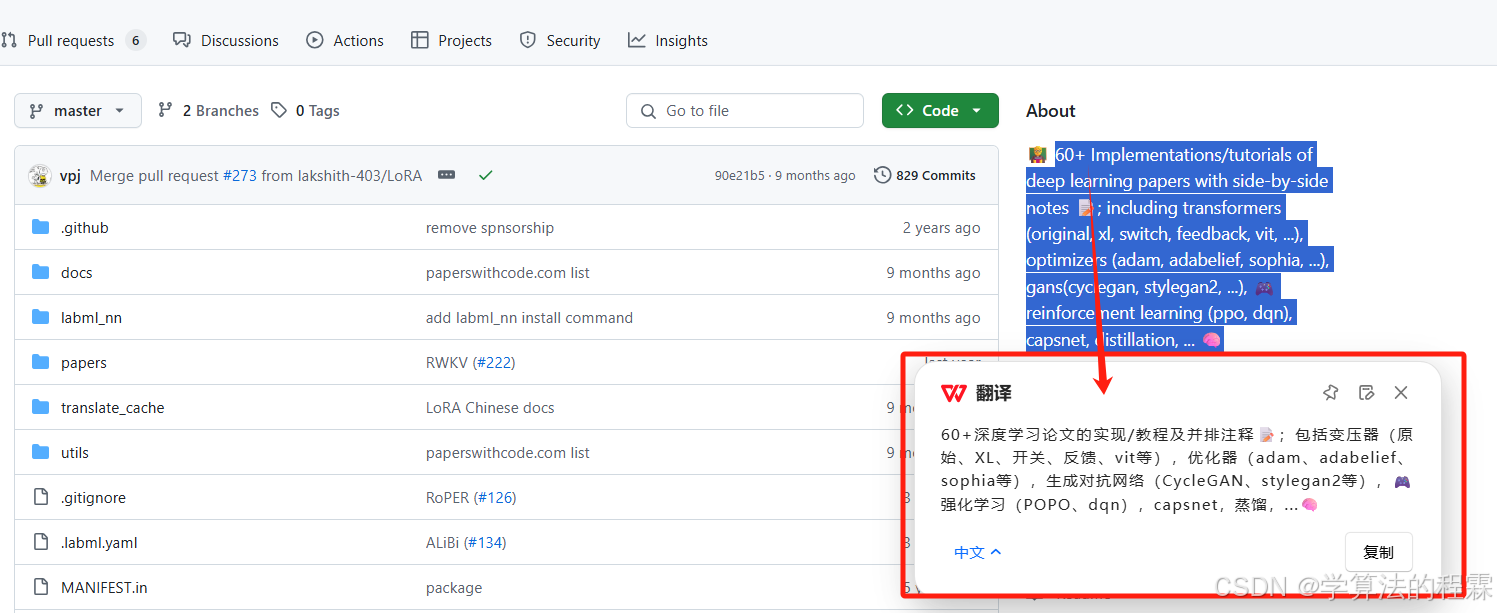Click folder icon beside papers
This screenshot has width=1497, height=613.
pyautogui.click(x=41, y=362)
